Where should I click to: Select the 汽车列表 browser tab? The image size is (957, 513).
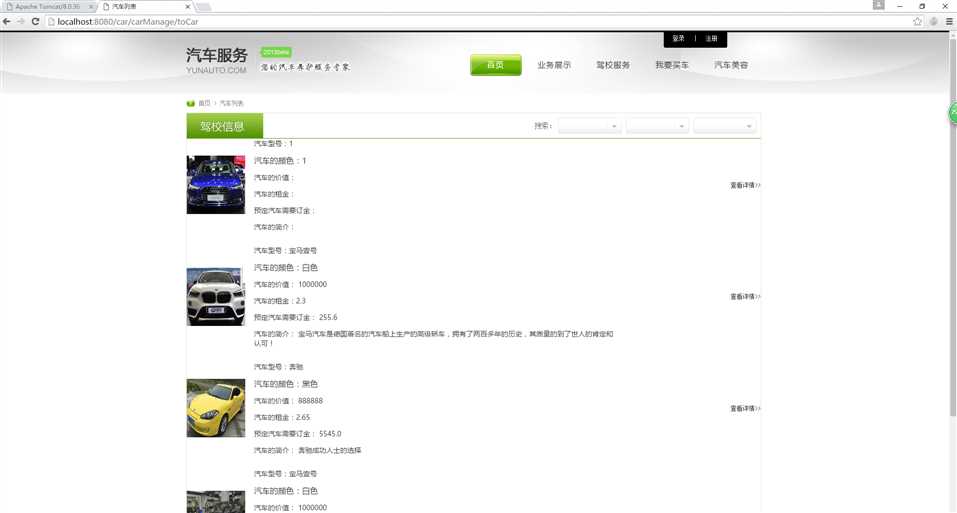pyautogui.click(x=146, y=6)
